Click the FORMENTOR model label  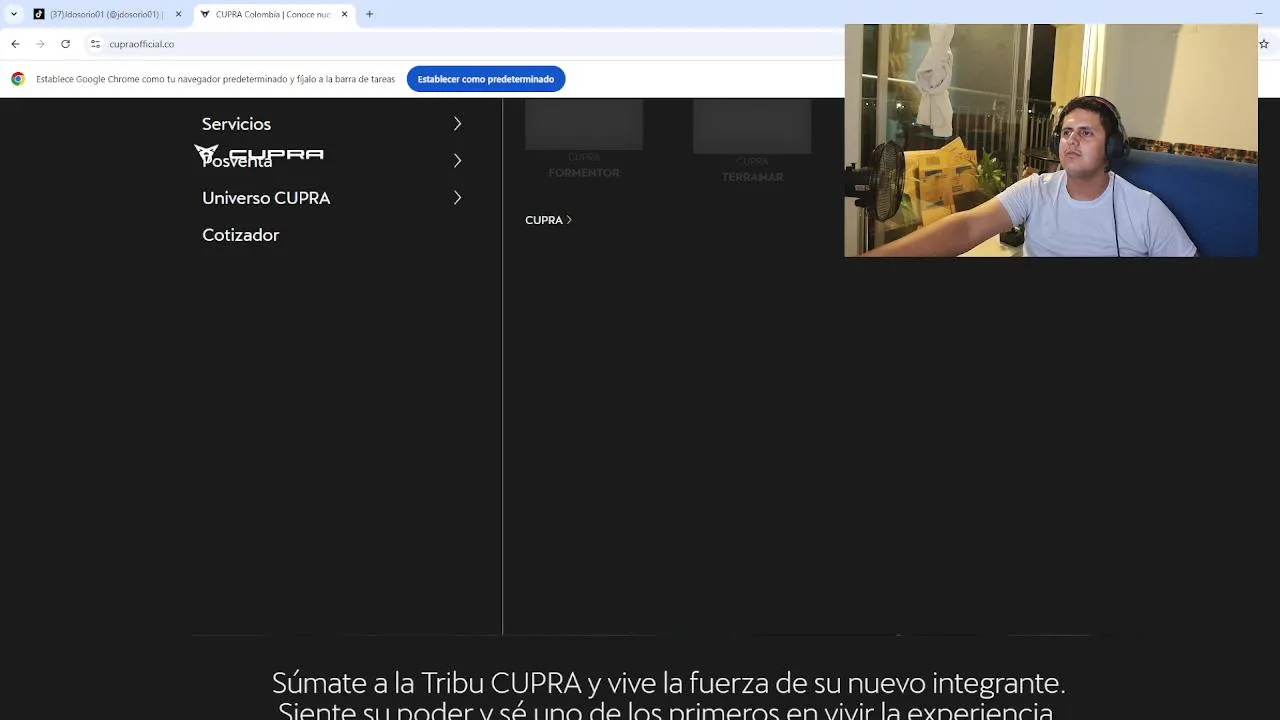coord(584,173)
